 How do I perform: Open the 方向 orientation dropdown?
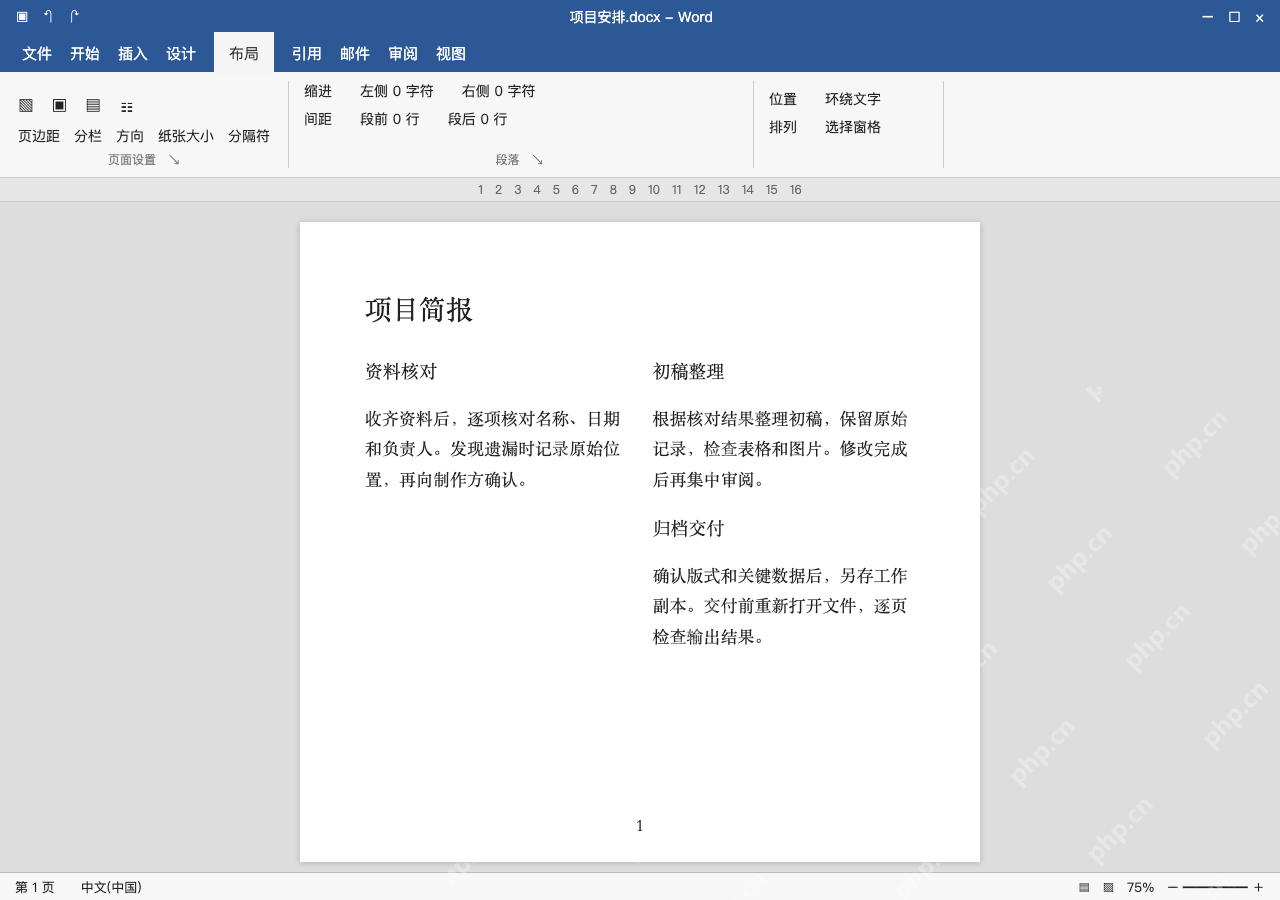point(130,136)
